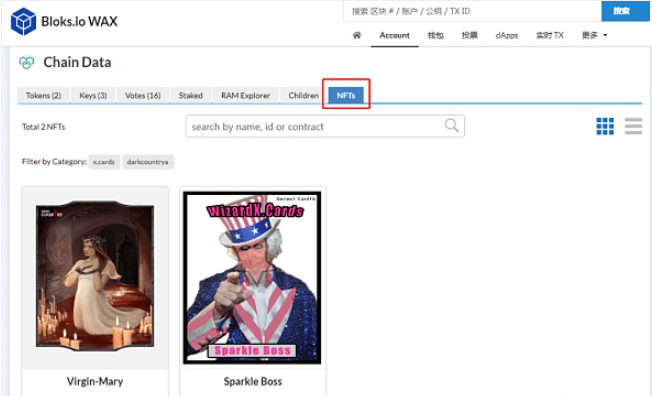Click the Chain Data heading
Viewport: 652px width, 396px height.
tap(77, 62)
